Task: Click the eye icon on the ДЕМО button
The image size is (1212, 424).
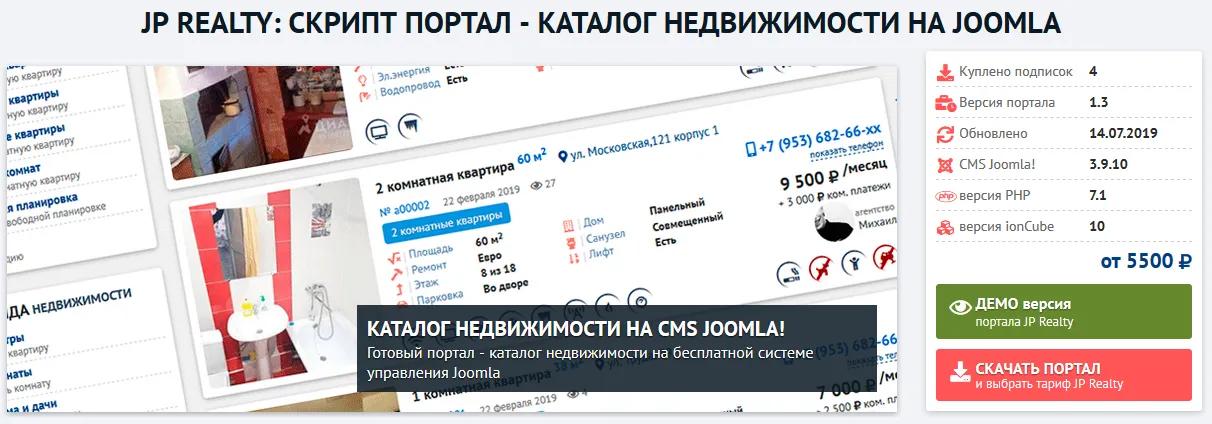Action: click(x=959, y=308)
